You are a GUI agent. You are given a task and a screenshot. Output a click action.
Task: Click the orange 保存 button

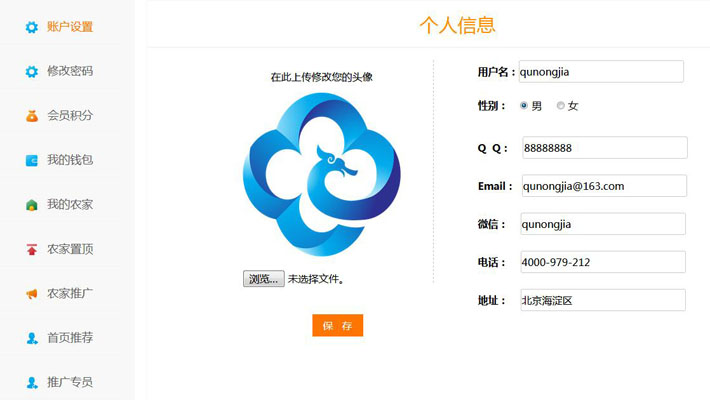pyautogui.click(x=337, y=325)
